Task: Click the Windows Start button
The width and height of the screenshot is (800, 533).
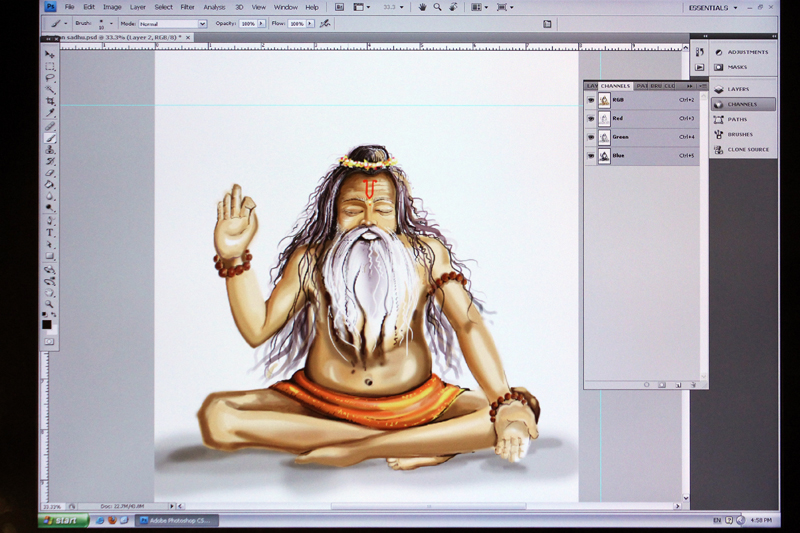Action: [63, 520]
